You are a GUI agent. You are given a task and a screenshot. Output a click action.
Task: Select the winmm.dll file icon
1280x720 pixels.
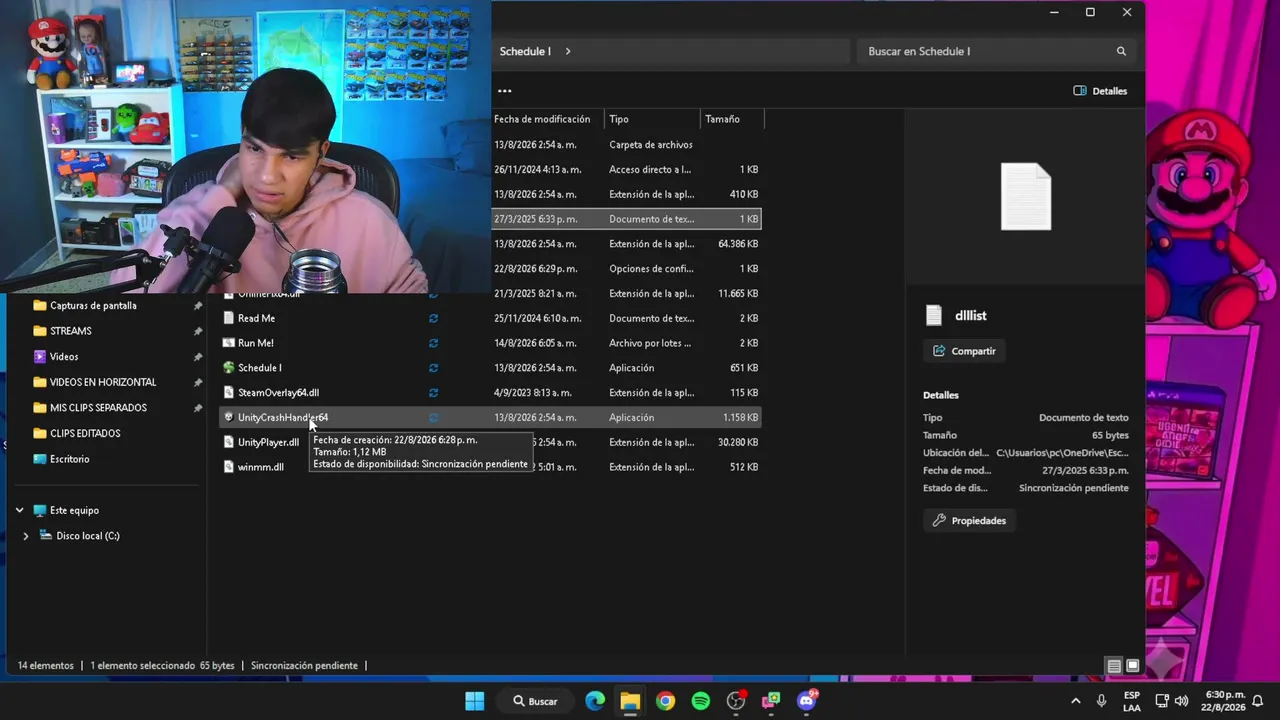[229, 467]
